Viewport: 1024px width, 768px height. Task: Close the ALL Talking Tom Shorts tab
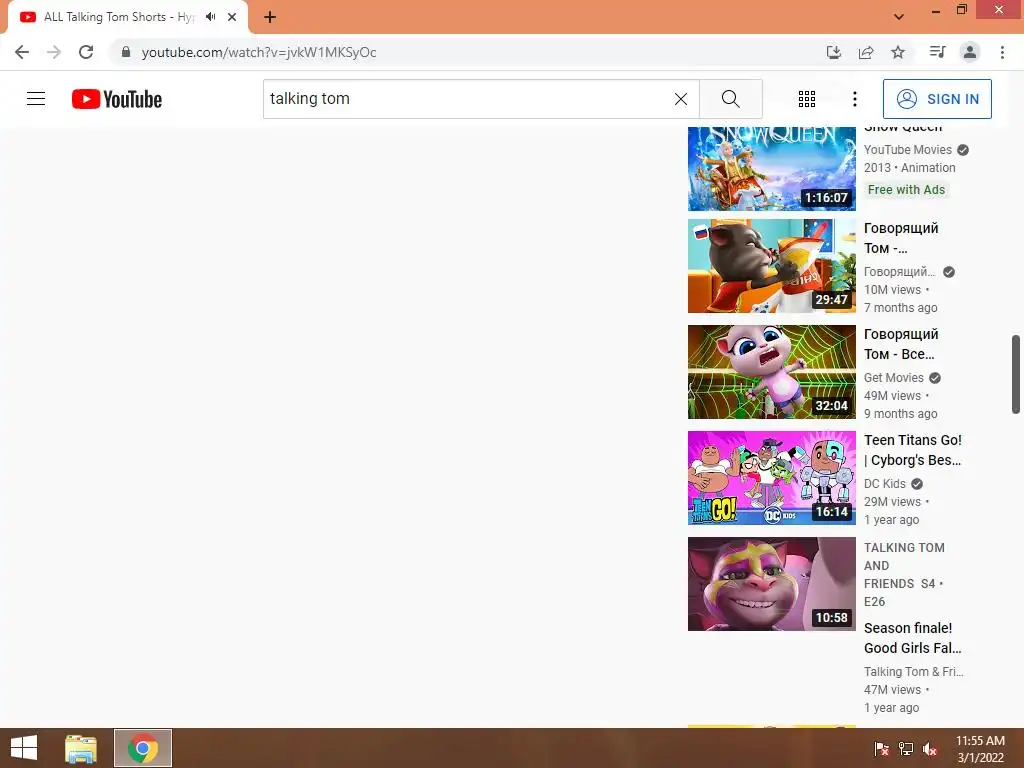232,17
